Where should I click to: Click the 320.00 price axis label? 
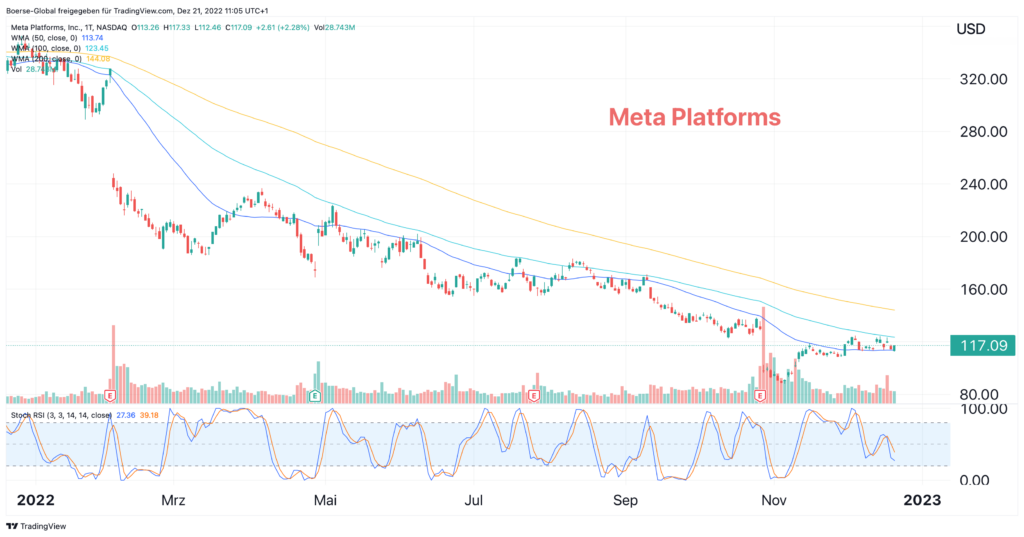coord(983,79)
